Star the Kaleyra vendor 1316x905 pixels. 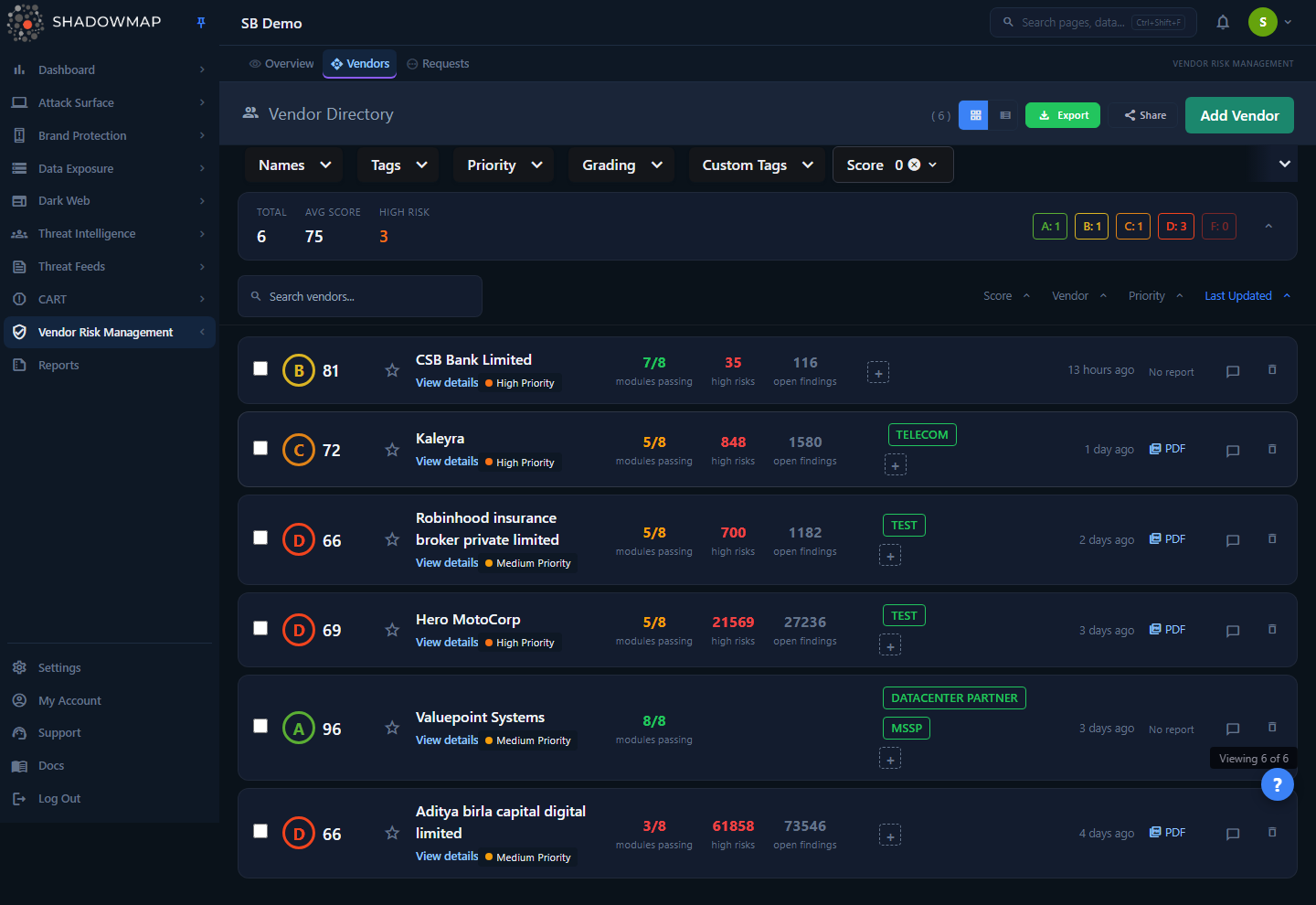(x=392, y=450)
